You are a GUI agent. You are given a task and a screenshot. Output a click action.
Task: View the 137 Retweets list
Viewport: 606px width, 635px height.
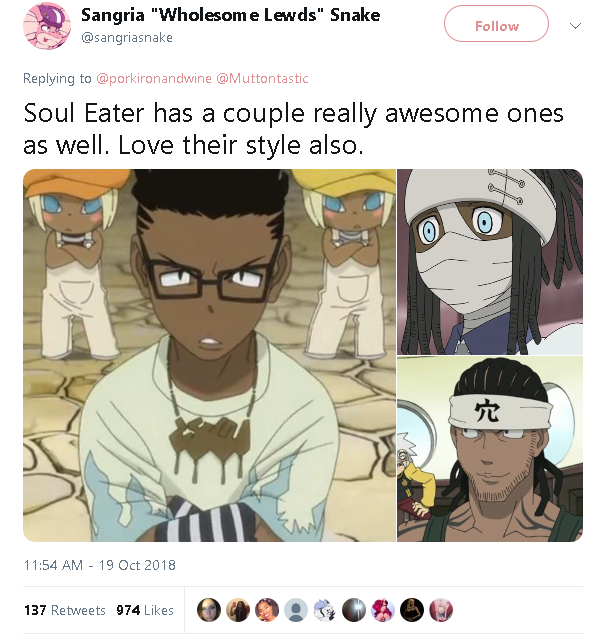point(65,610)
